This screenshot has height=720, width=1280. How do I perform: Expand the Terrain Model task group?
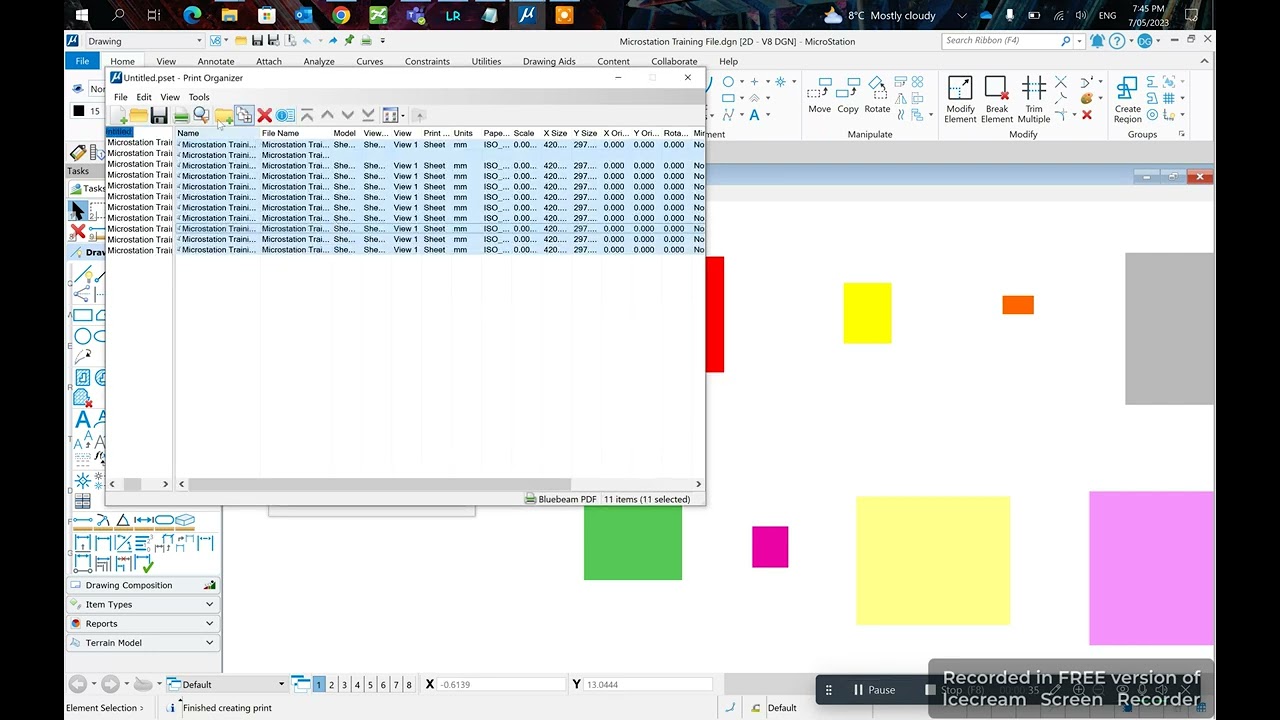coord(143,643)
